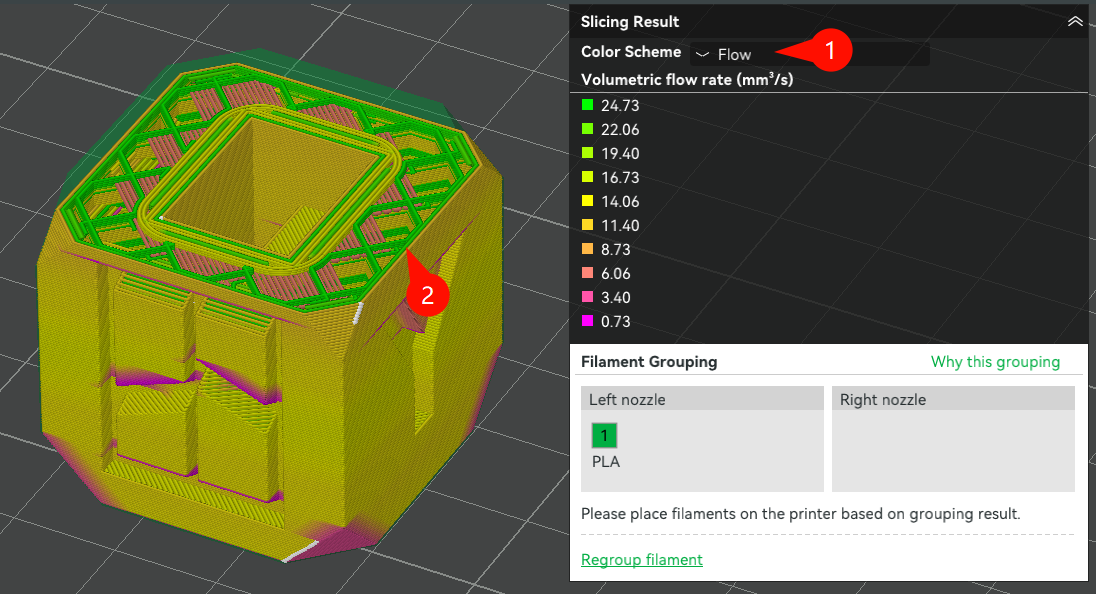The width and height of the screenshot is (1096, 594).
Task: Click the red marker numbered 2
Action: click(427, 295)
